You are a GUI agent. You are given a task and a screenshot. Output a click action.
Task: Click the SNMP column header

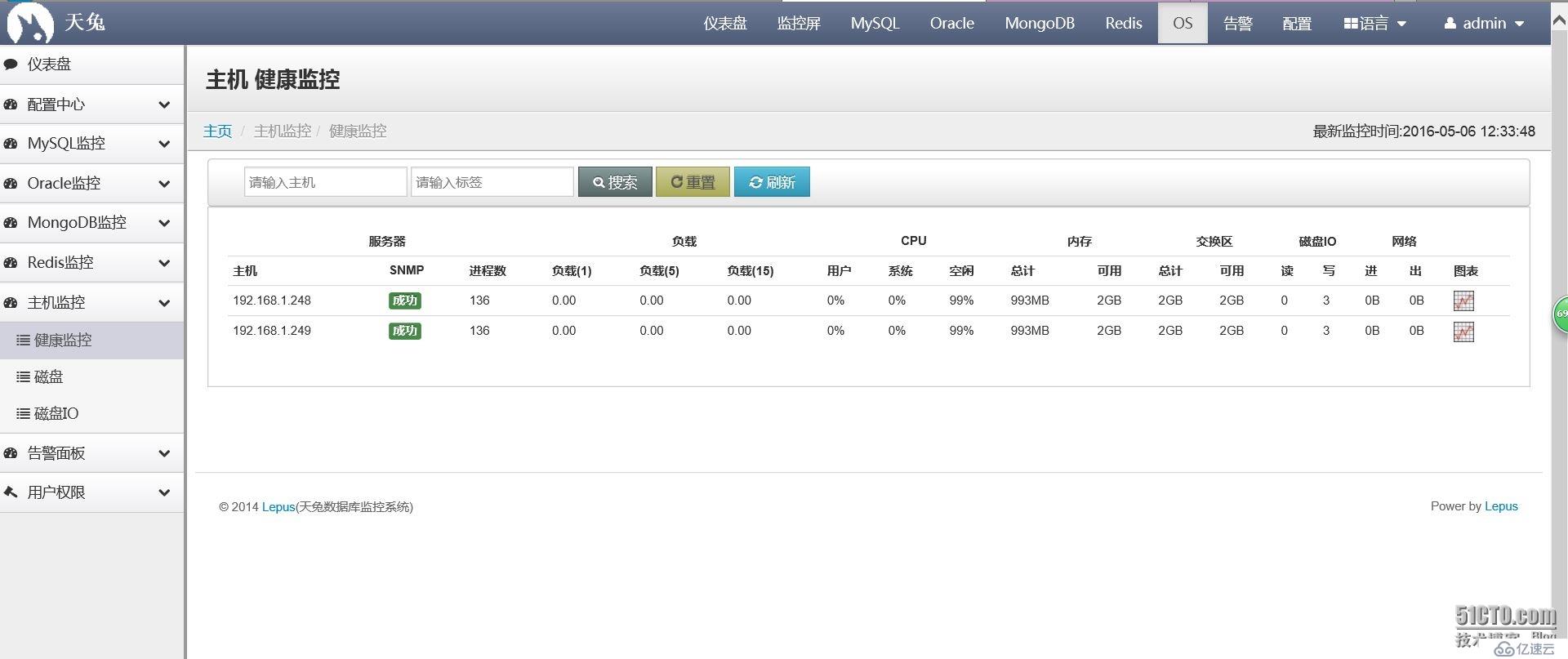(407, 270)
